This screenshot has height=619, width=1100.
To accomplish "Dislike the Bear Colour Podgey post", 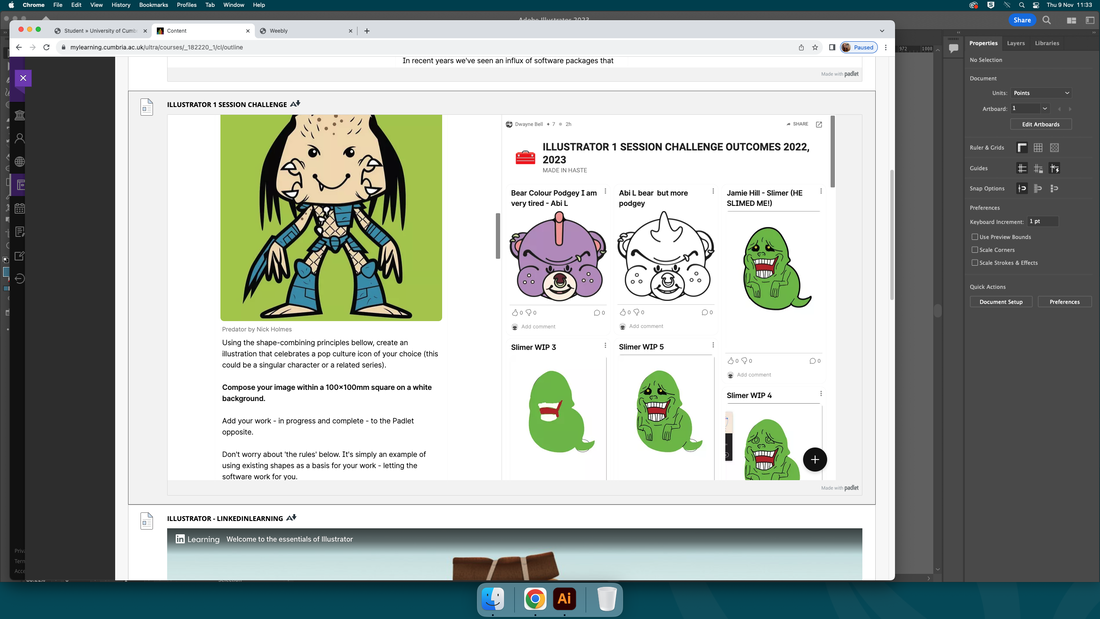I will tap(529, 312).
